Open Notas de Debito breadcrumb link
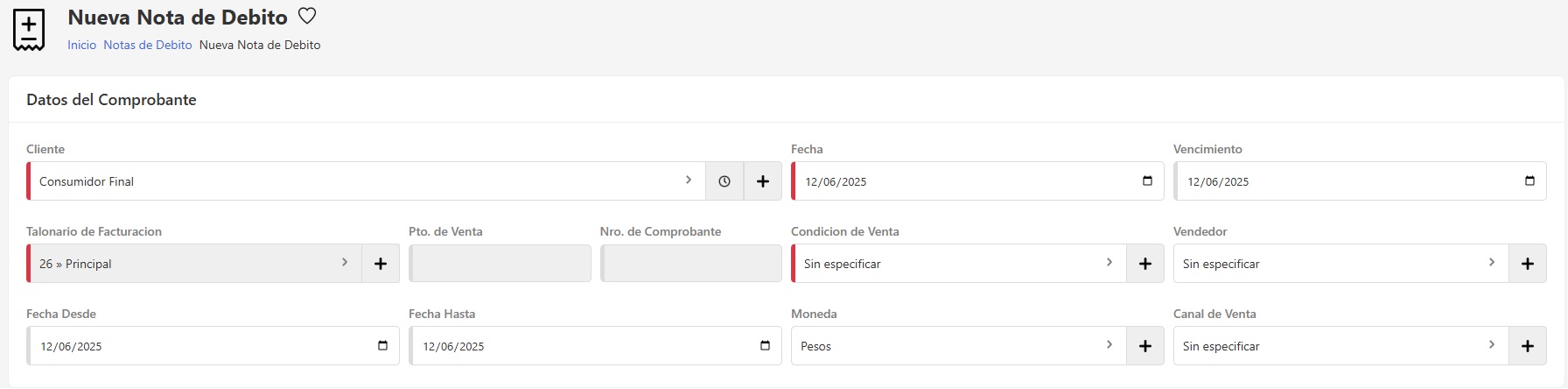The width and height of the screenshot is (1568, 389). pos(147,45)
